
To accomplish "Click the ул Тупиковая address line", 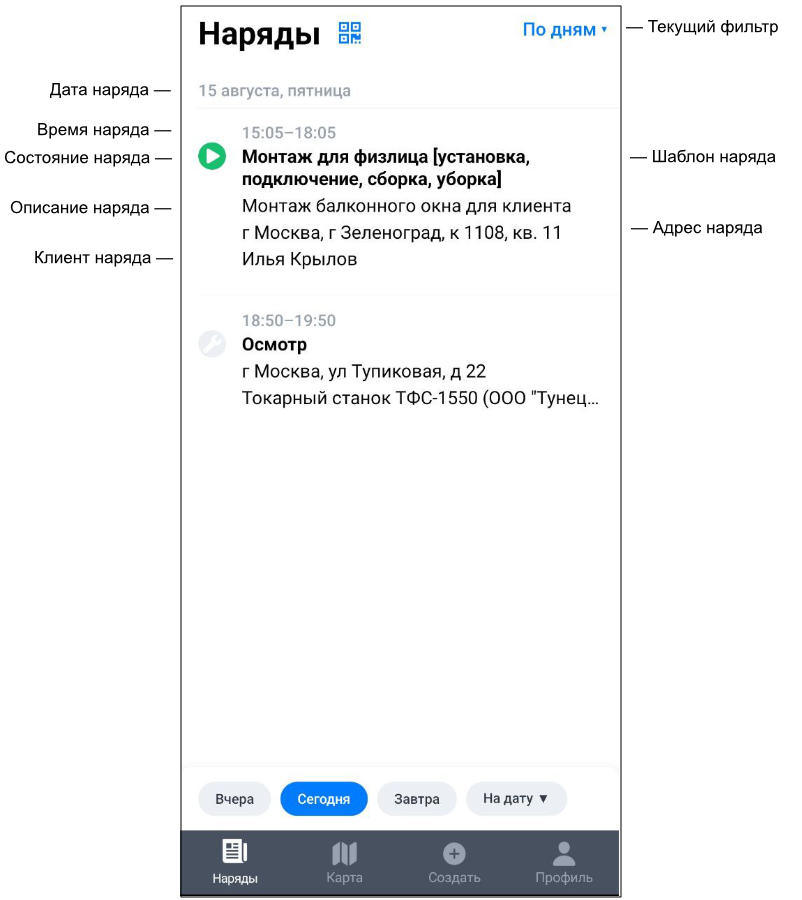I will pyautogui.click(x=364, y=371).
